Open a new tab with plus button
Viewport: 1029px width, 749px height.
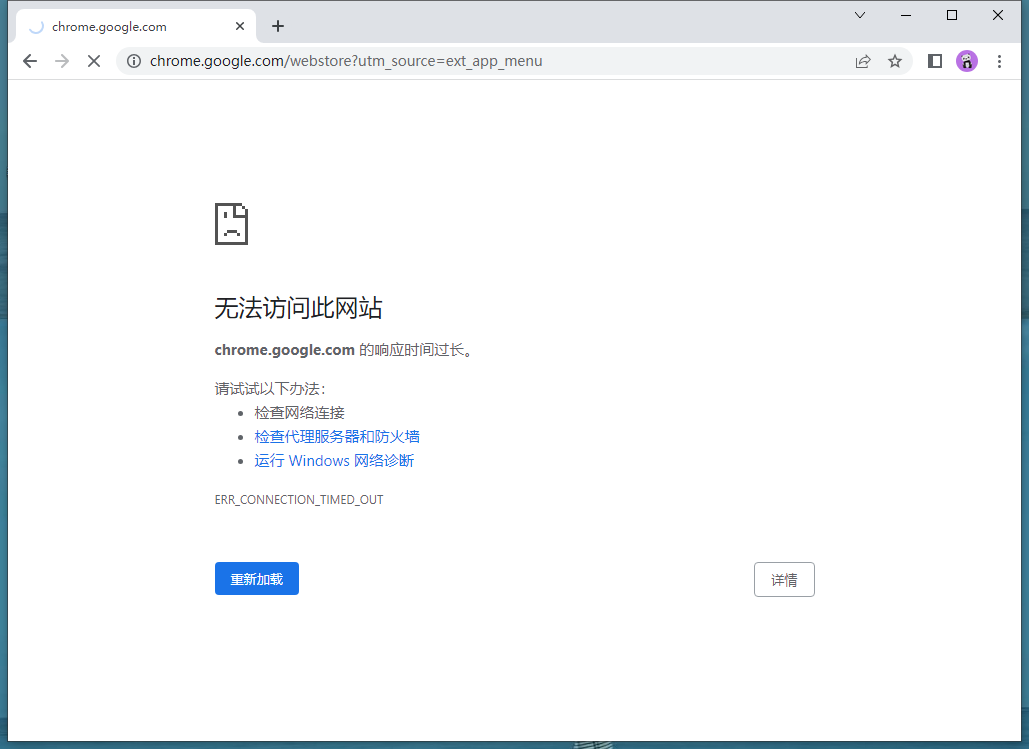pyautogui.click(x=278, y=26)
